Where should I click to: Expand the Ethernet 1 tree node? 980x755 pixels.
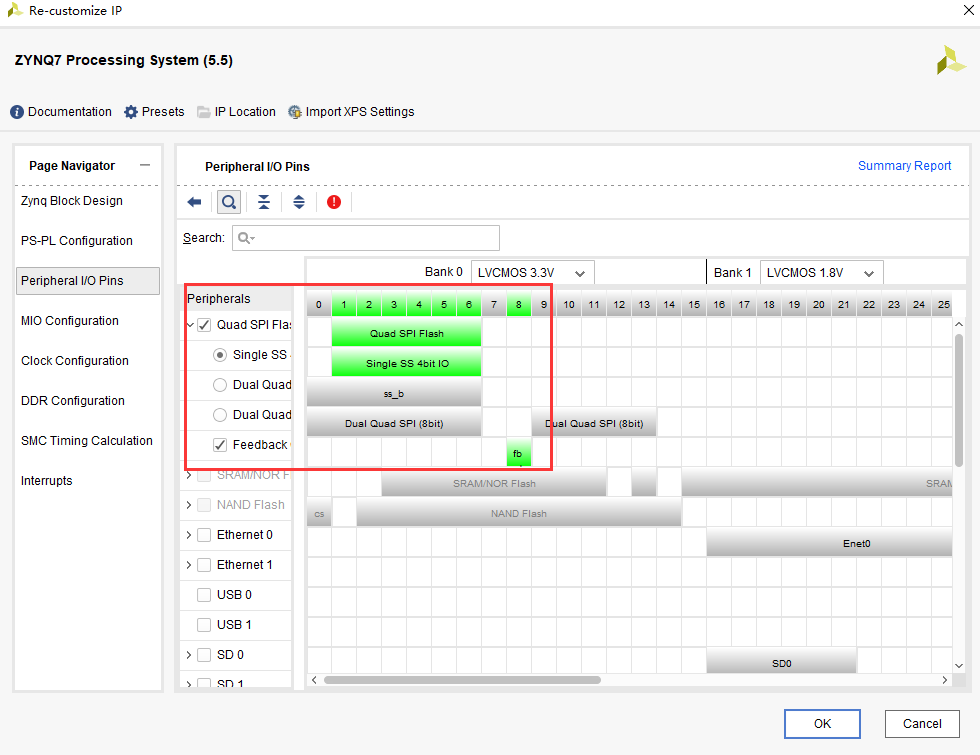tap(189, 565)
